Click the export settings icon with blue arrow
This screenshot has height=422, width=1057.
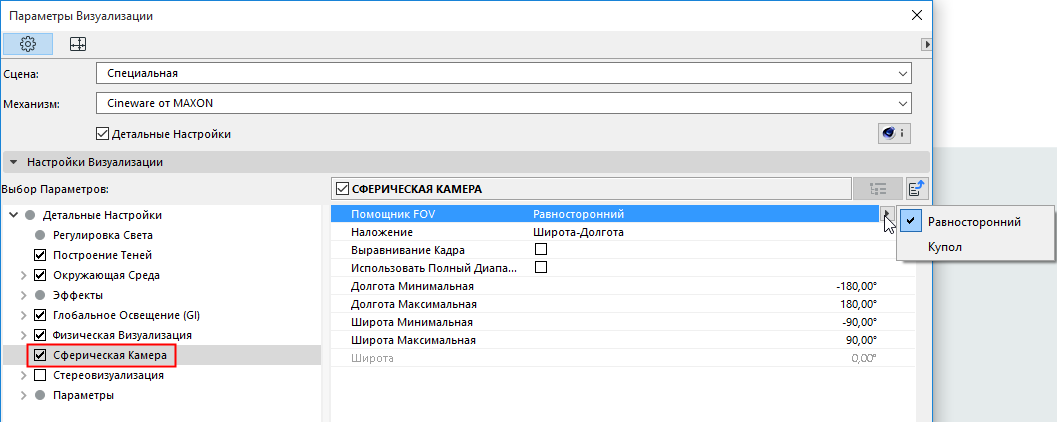click(x=917, y=188)
